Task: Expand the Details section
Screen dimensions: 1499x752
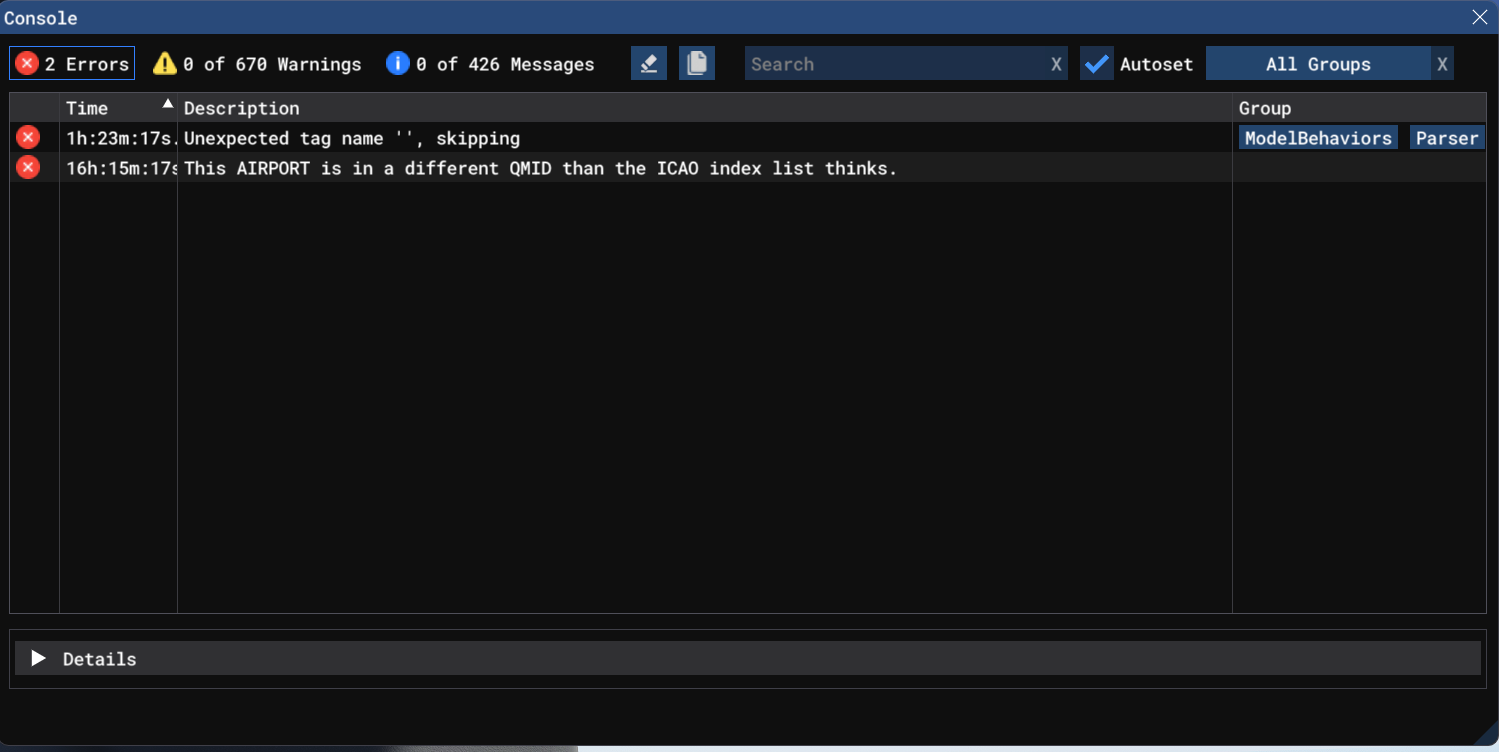Action: 39,658
